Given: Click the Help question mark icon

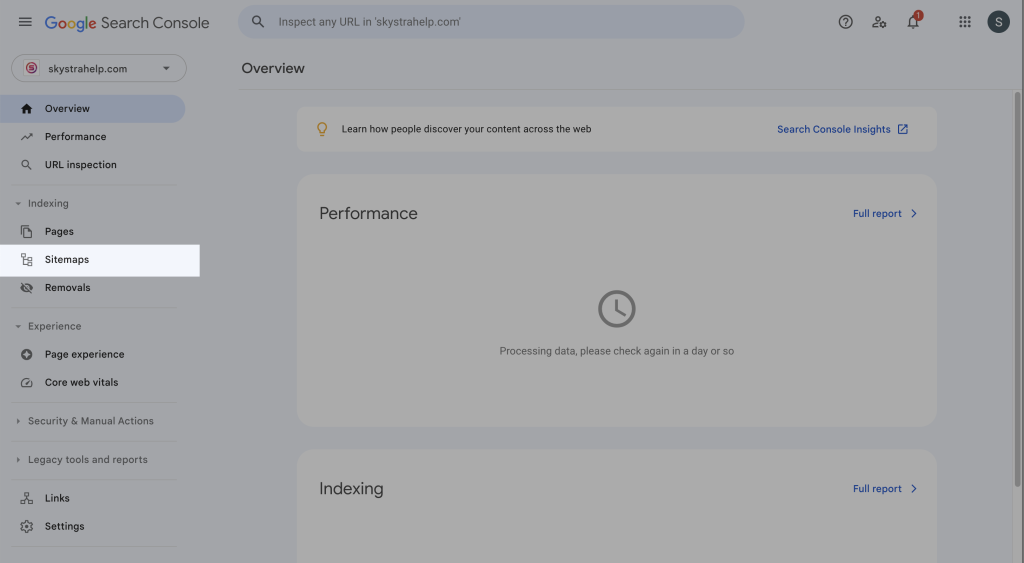Looking at the screenshot, I should click(x=845, y=22).
